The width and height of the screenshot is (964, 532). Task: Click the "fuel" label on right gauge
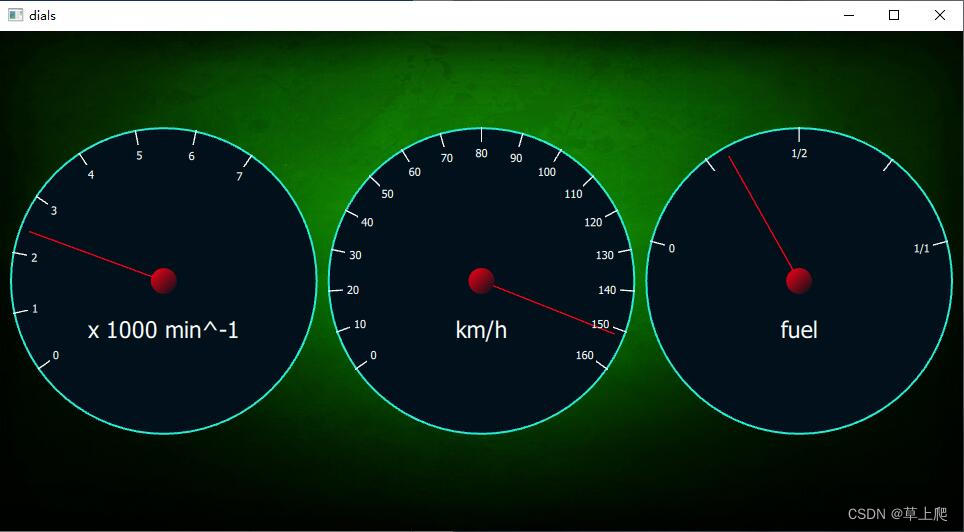(799, 330)
